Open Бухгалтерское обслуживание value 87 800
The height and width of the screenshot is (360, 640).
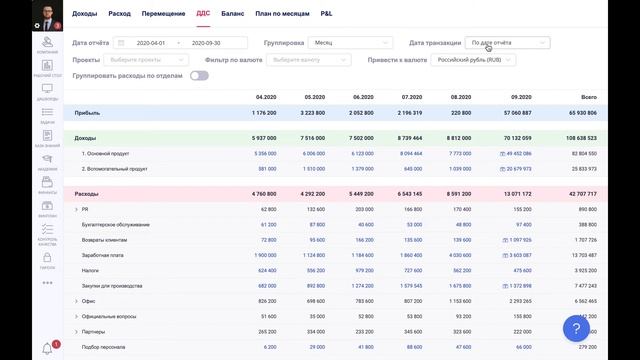[317, 224]
